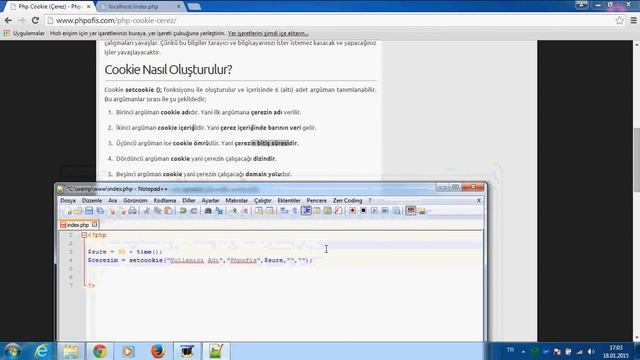Screen dimensions: 640x360
Task: Toggle show all characters icon
Action: (295, 211)
